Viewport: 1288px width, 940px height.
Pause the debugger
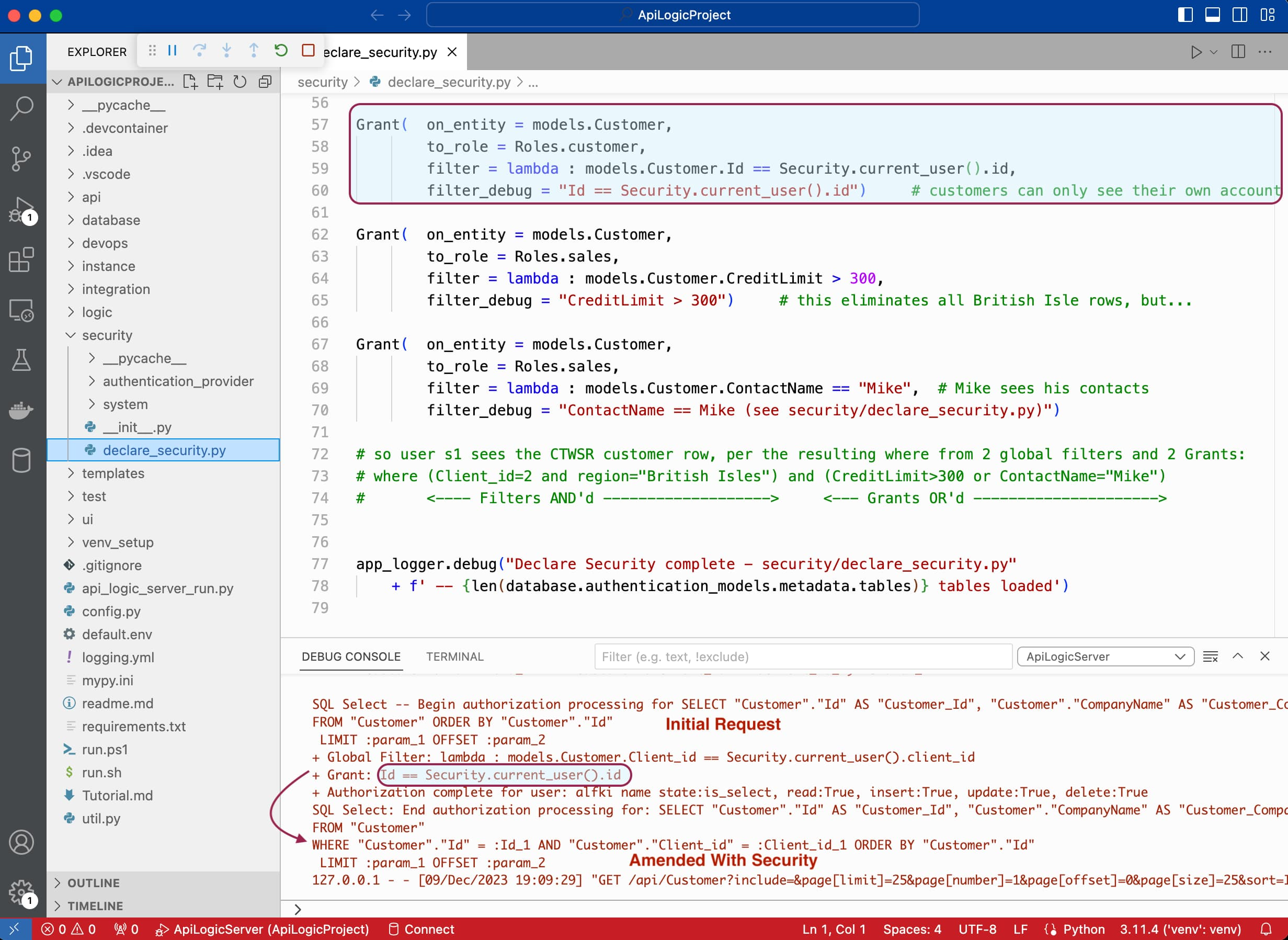tap(173, 51)
